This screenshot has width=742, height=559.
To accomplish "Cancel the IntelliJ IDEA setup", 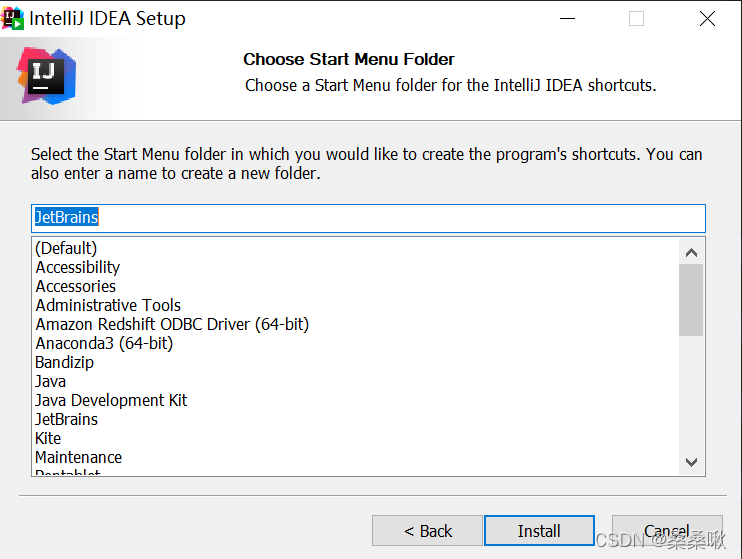I will point(667,531).
